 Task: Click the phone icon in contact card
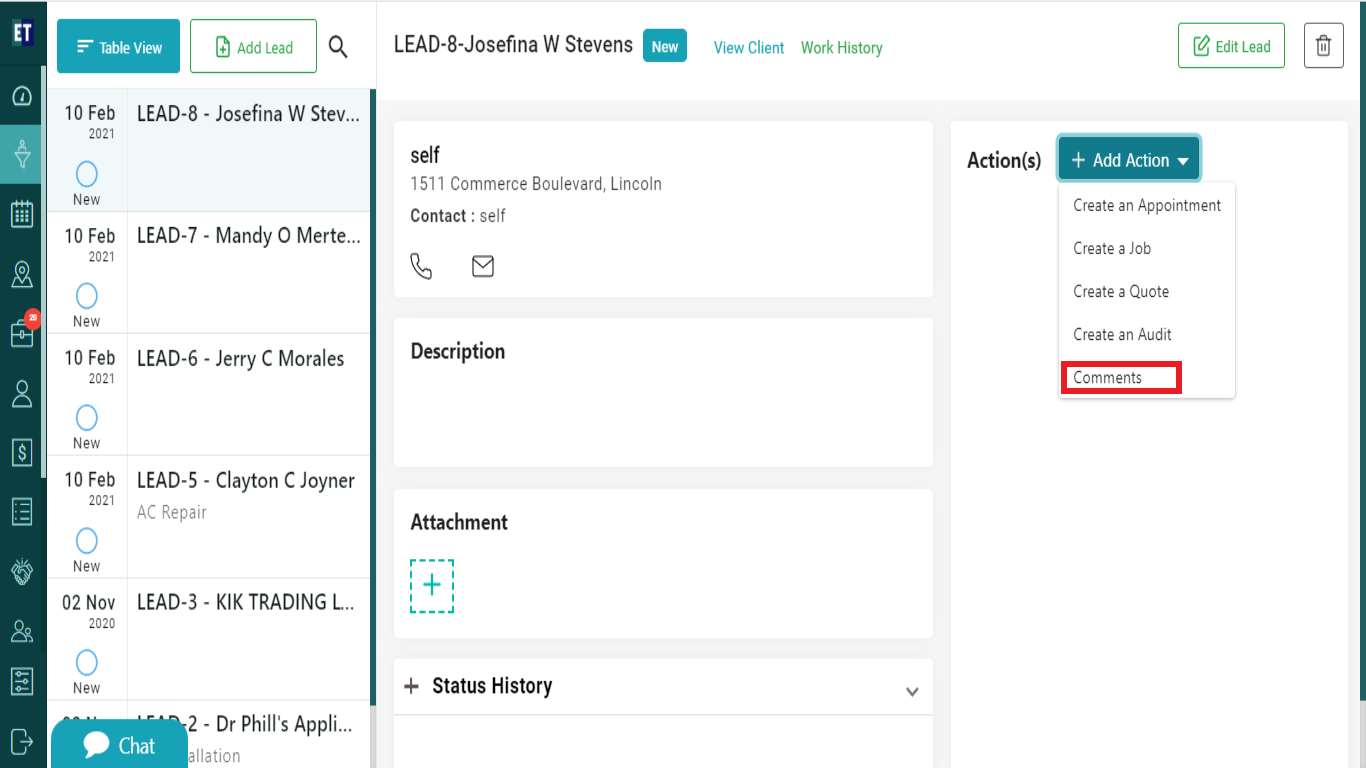(x=422, y=266)
